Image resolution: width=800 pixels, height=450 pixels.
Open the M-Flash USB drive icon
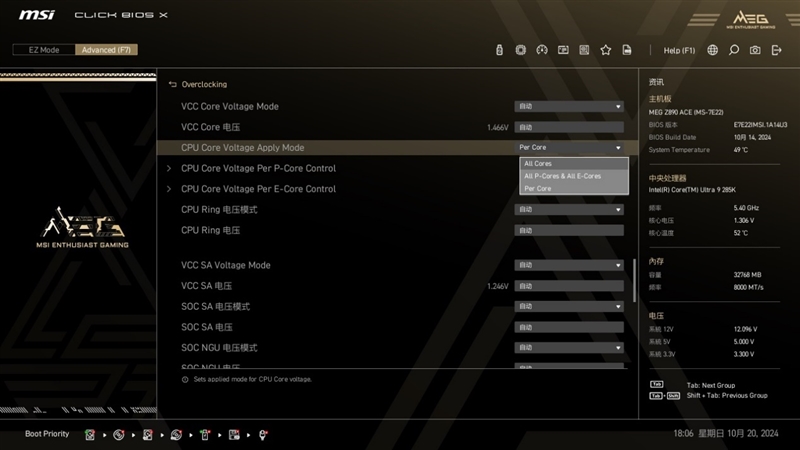499,50
